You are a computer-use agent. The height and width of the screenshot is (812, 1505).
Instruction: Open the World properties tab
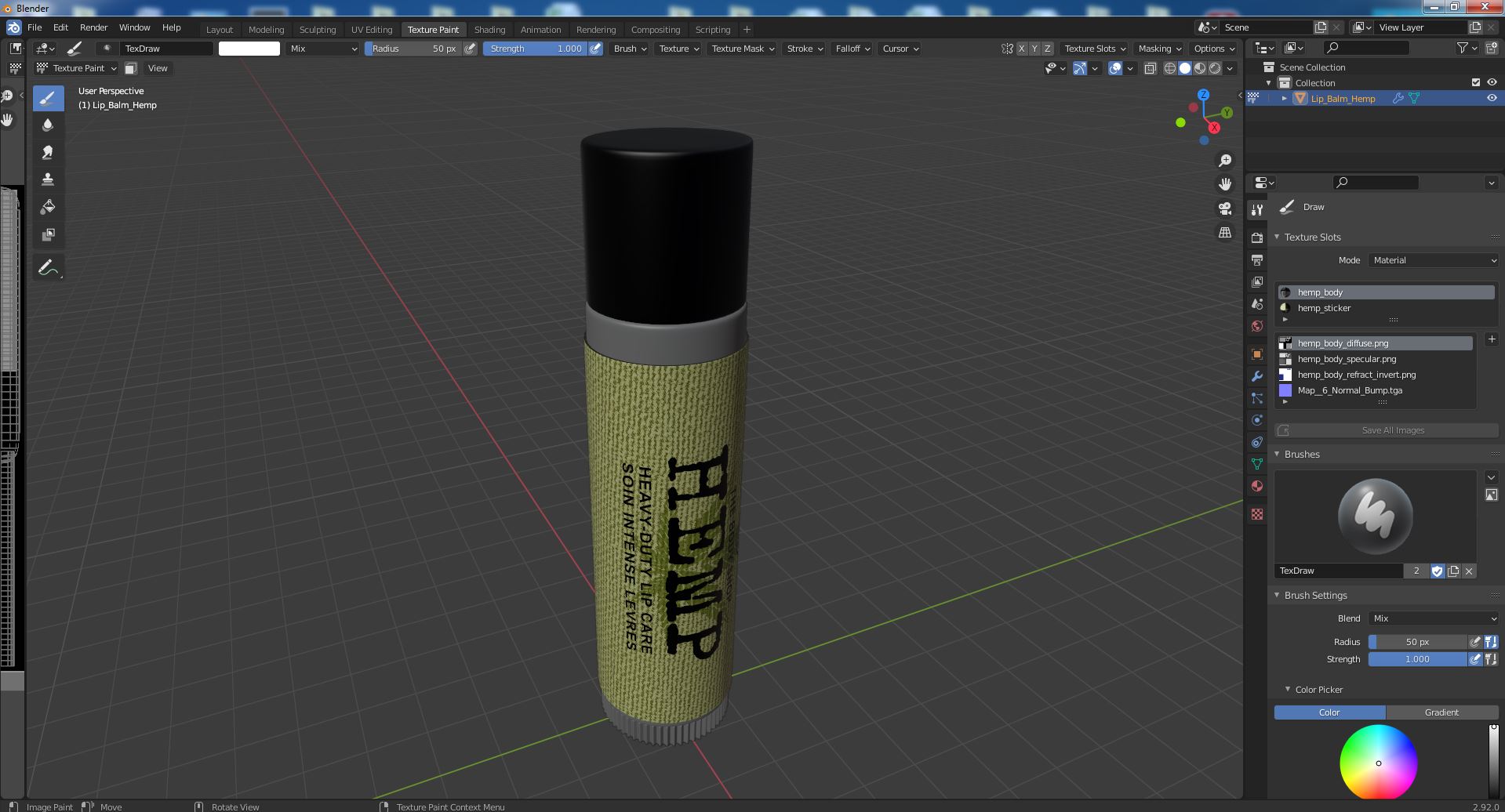pos(1257,325)
